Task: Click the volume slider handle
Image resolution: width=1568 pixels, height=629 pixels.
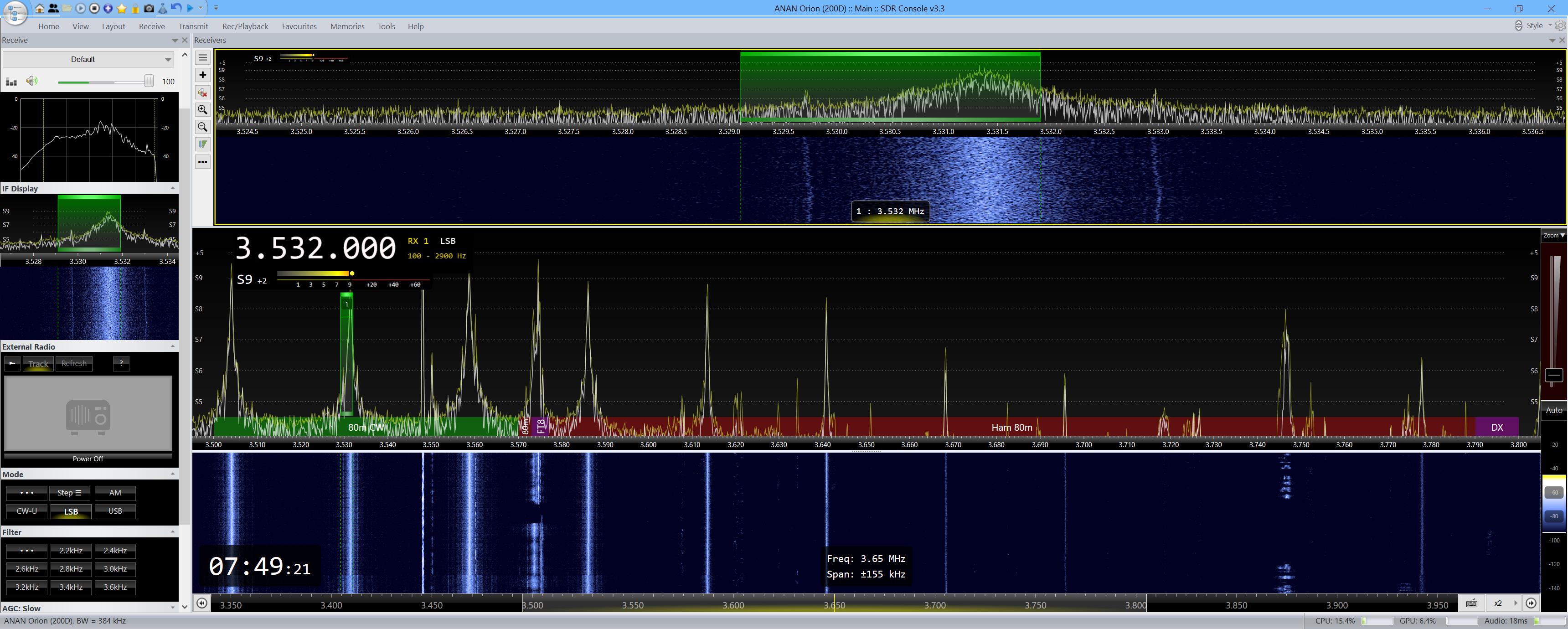Action: (x=149, y=81)
